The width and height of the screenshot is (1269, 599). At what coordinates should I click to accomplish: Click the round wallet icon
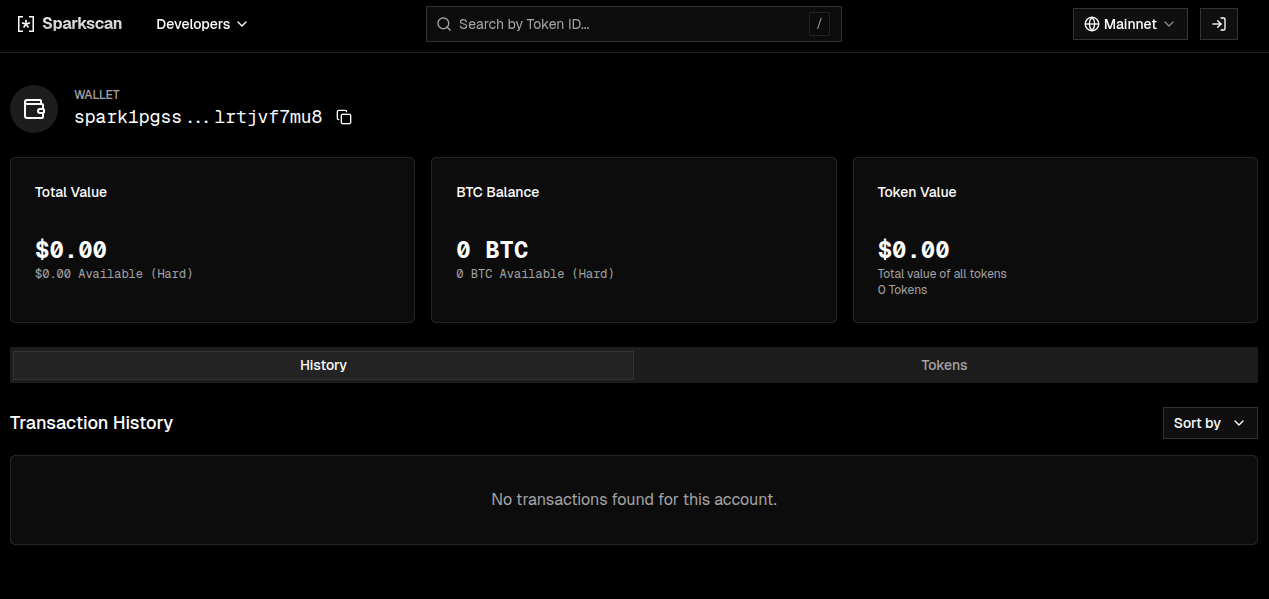tap(34, 109)
